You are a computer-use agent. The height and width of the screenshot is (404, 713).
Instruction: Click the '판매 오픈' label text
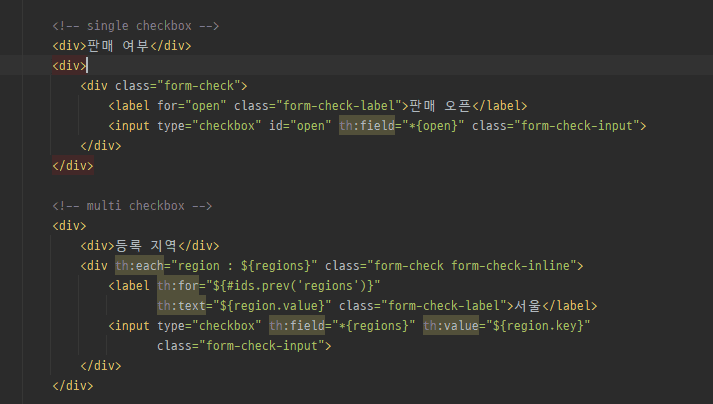coord(440,106)
